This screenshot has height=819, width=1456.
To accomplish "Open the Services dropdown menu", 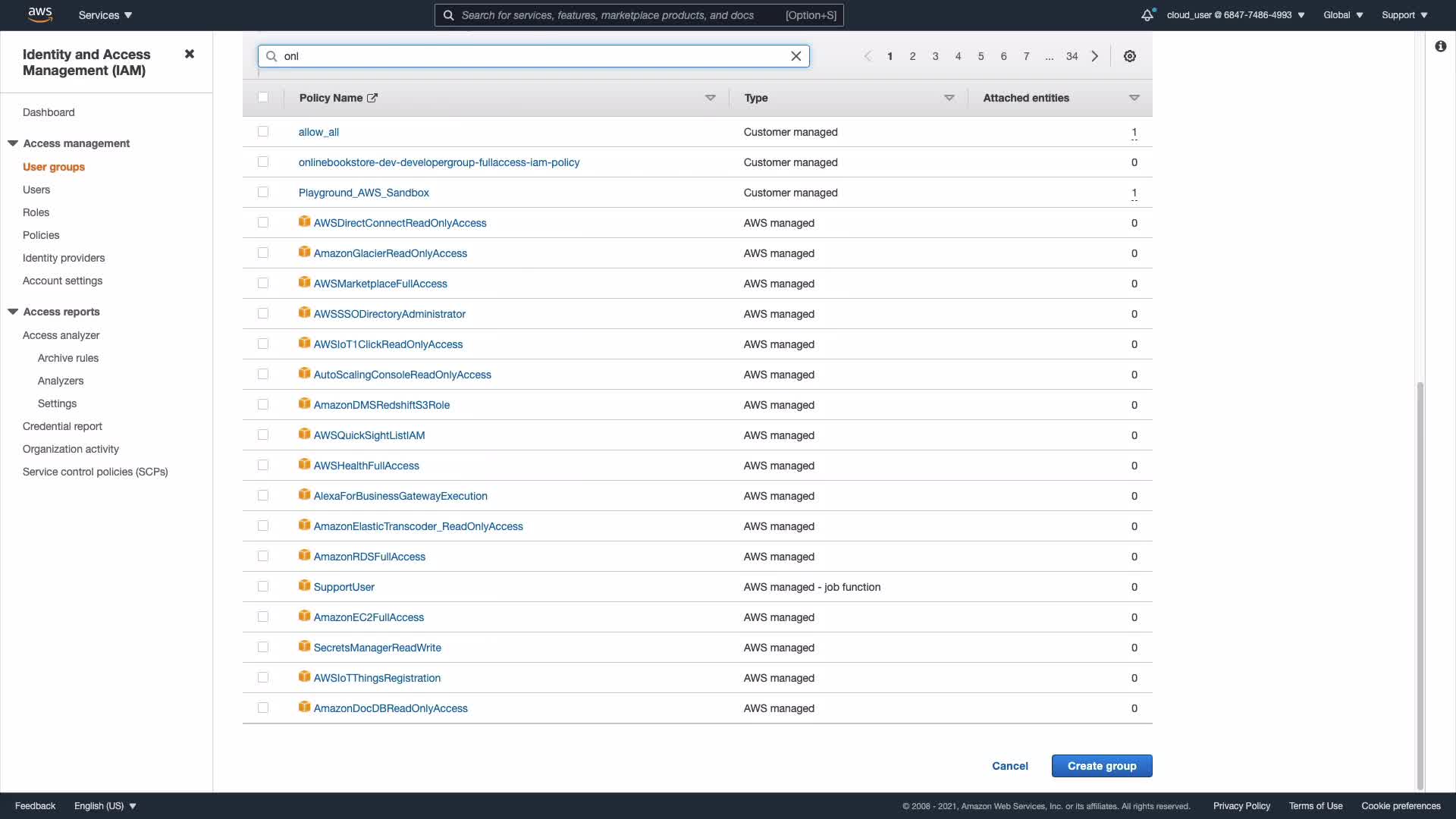I will [x=105, y=15].
